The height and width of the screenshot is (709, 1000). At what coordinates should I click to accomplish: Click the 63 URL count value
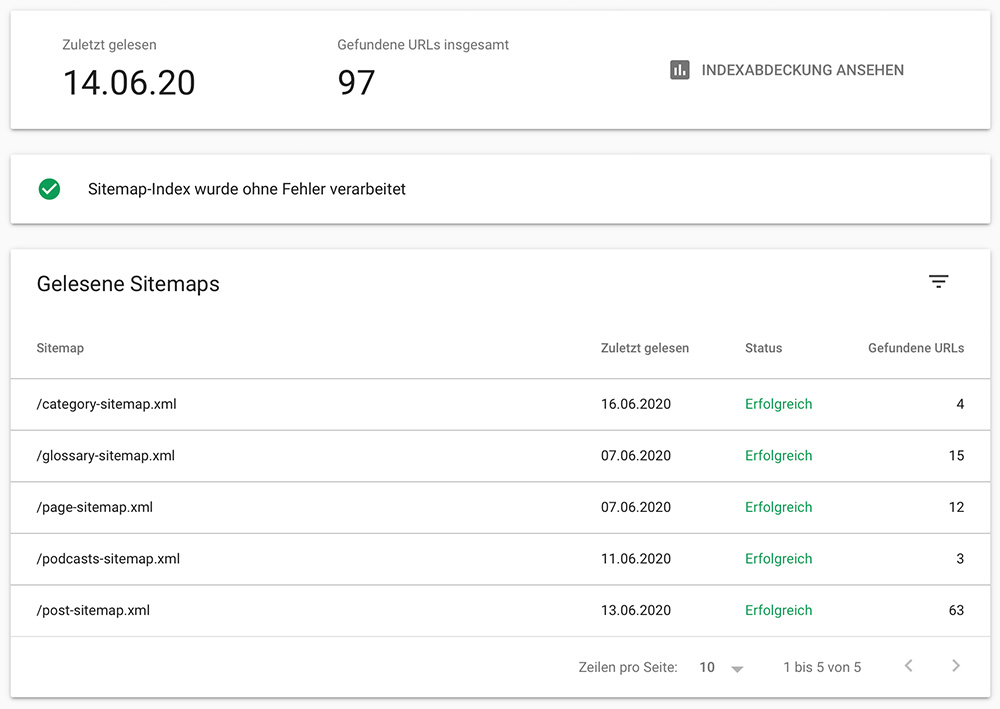[956, 610]
